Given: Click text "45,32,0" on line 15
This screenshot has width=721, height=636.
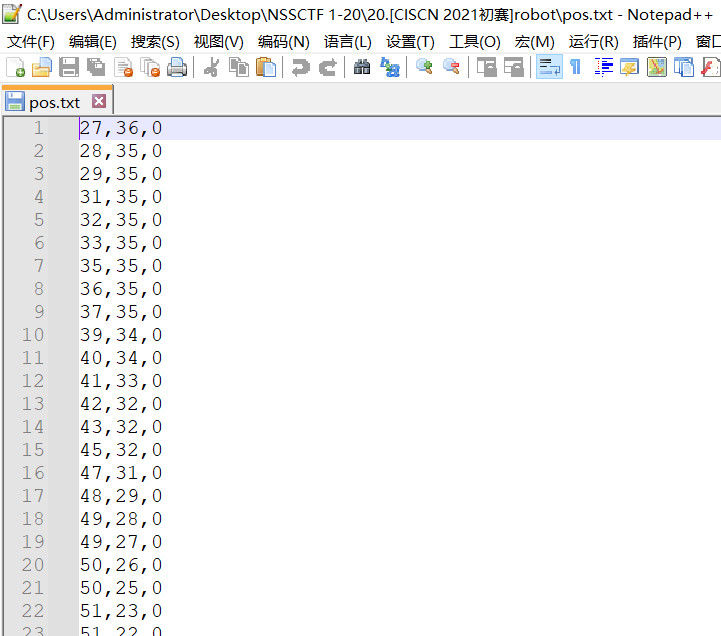Looking at the screenshot, I should (121, 450).
